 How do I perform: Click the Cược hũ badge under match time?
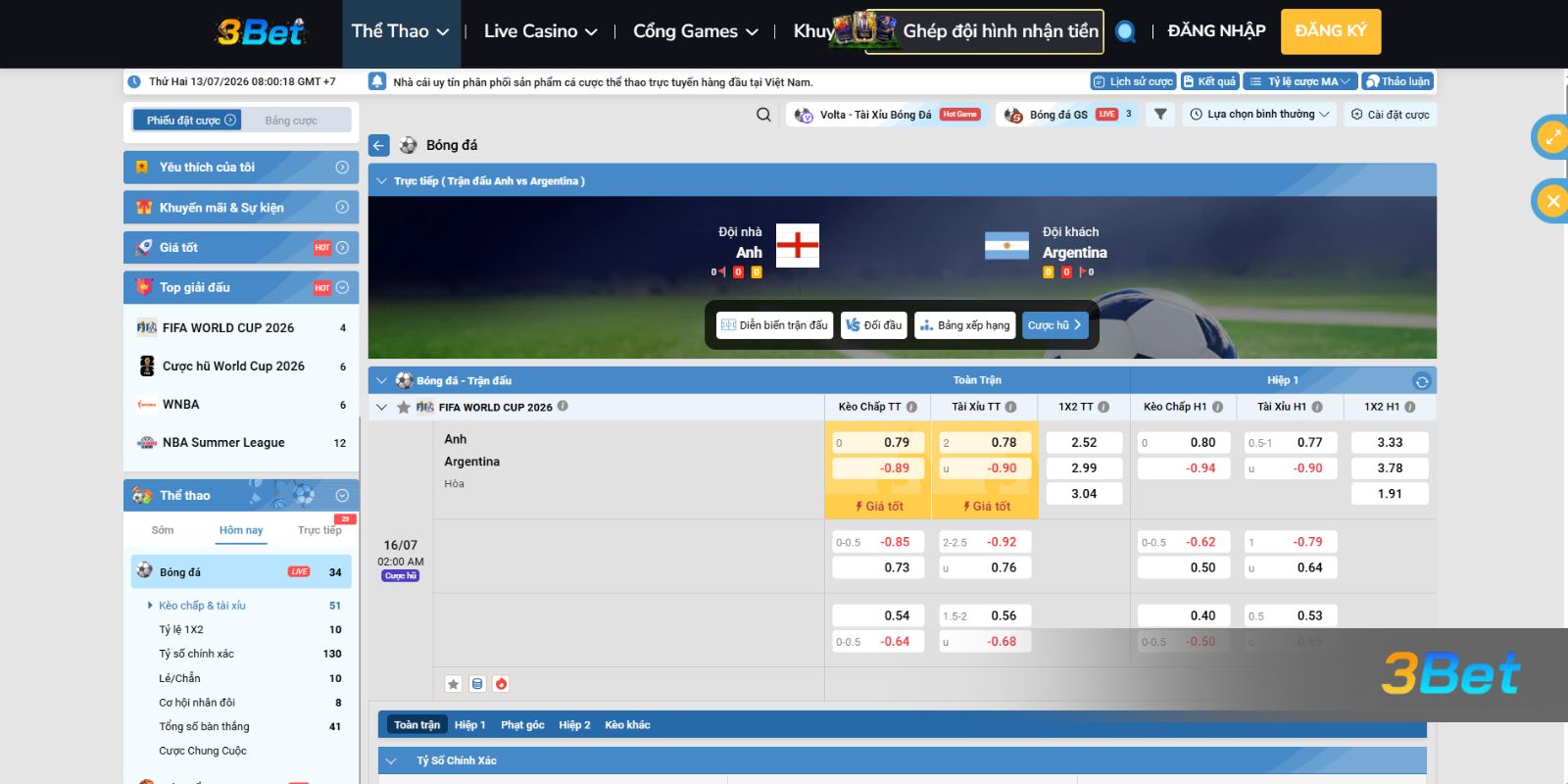point(401,576)
